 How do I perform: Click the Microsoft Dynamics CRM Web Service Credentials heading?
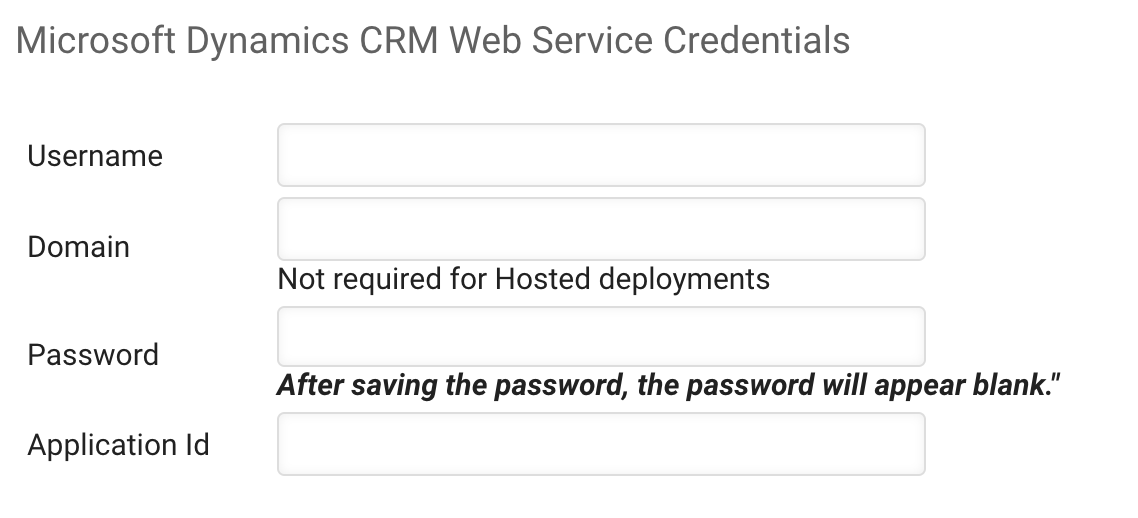tap(433, 41)
